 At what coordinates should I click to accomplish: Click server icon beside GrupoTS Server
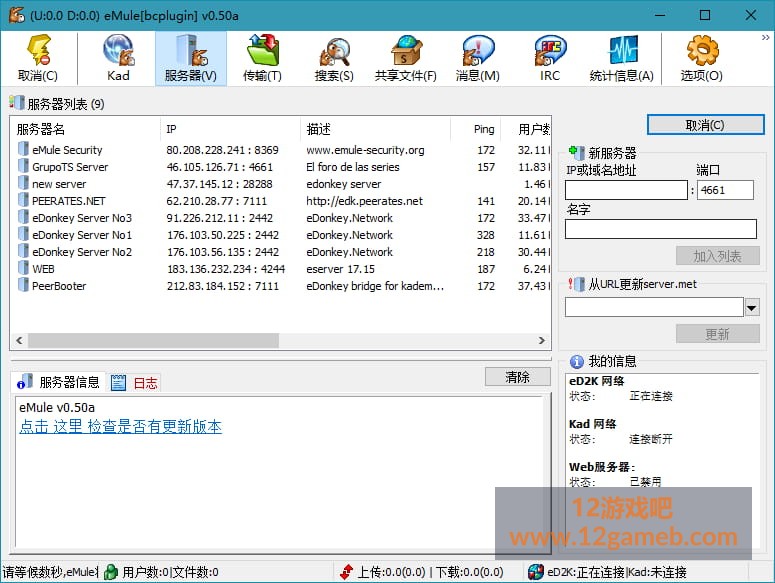23,166
